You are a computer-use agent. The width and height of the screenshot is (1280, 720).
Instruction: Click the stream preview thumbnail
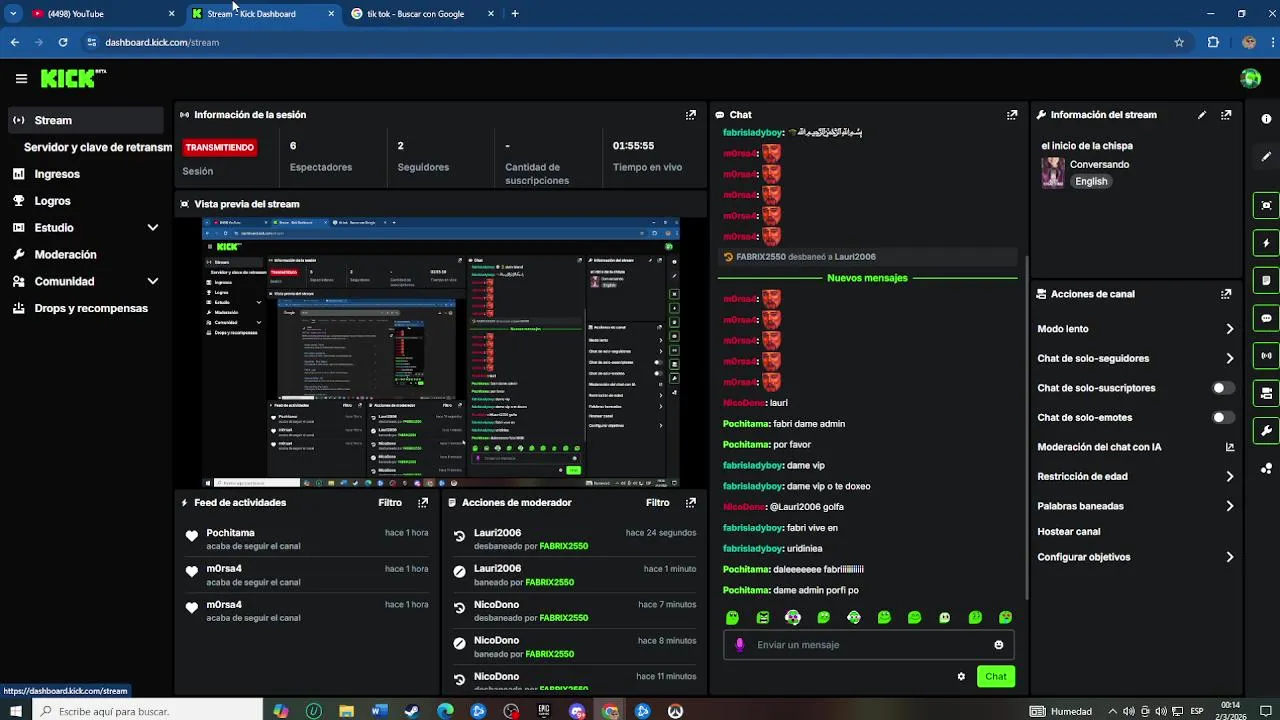click(x=441, y=353)
